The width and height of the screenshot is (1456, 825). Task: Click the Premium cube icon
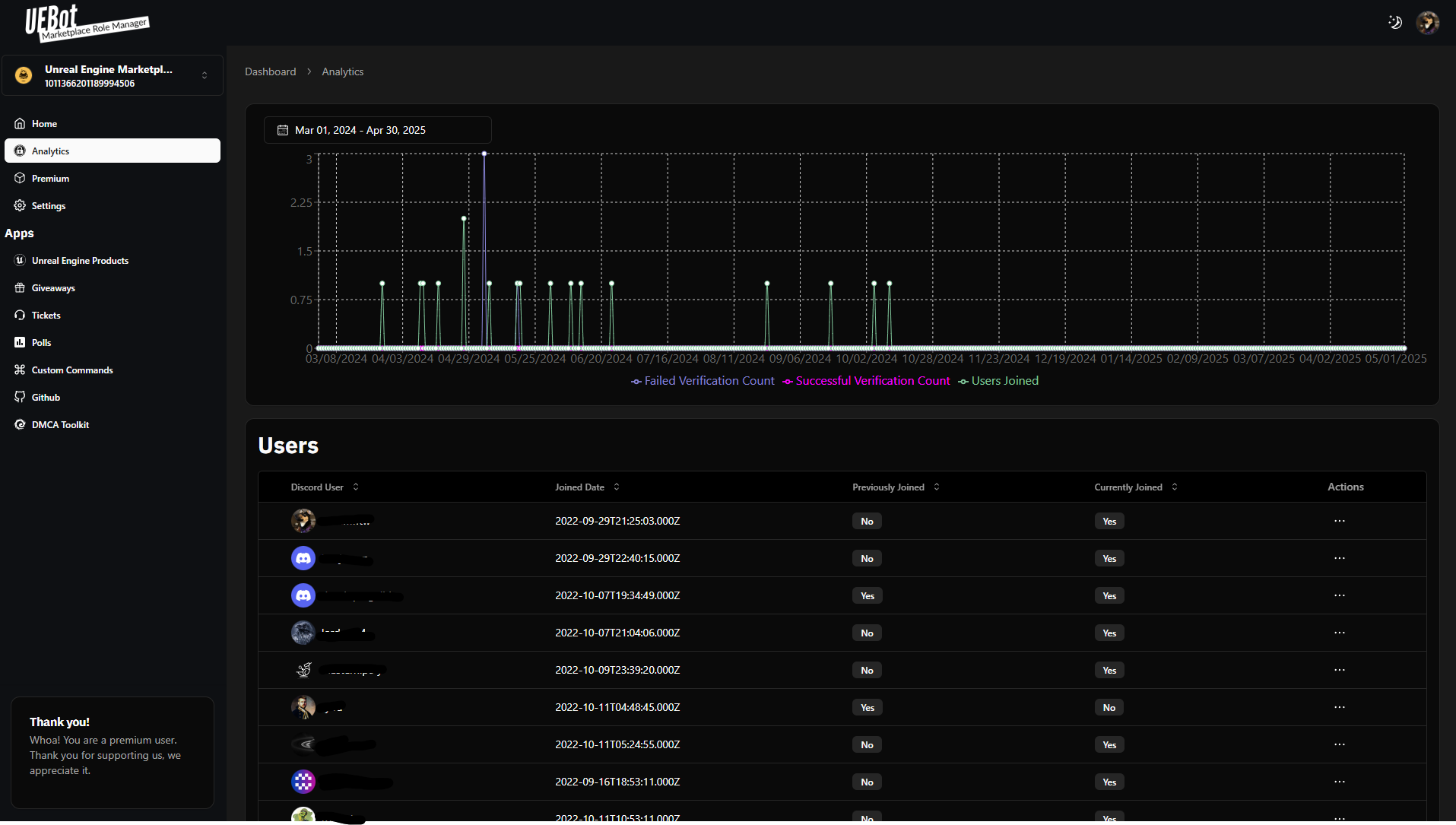click(x=20, y=178)
